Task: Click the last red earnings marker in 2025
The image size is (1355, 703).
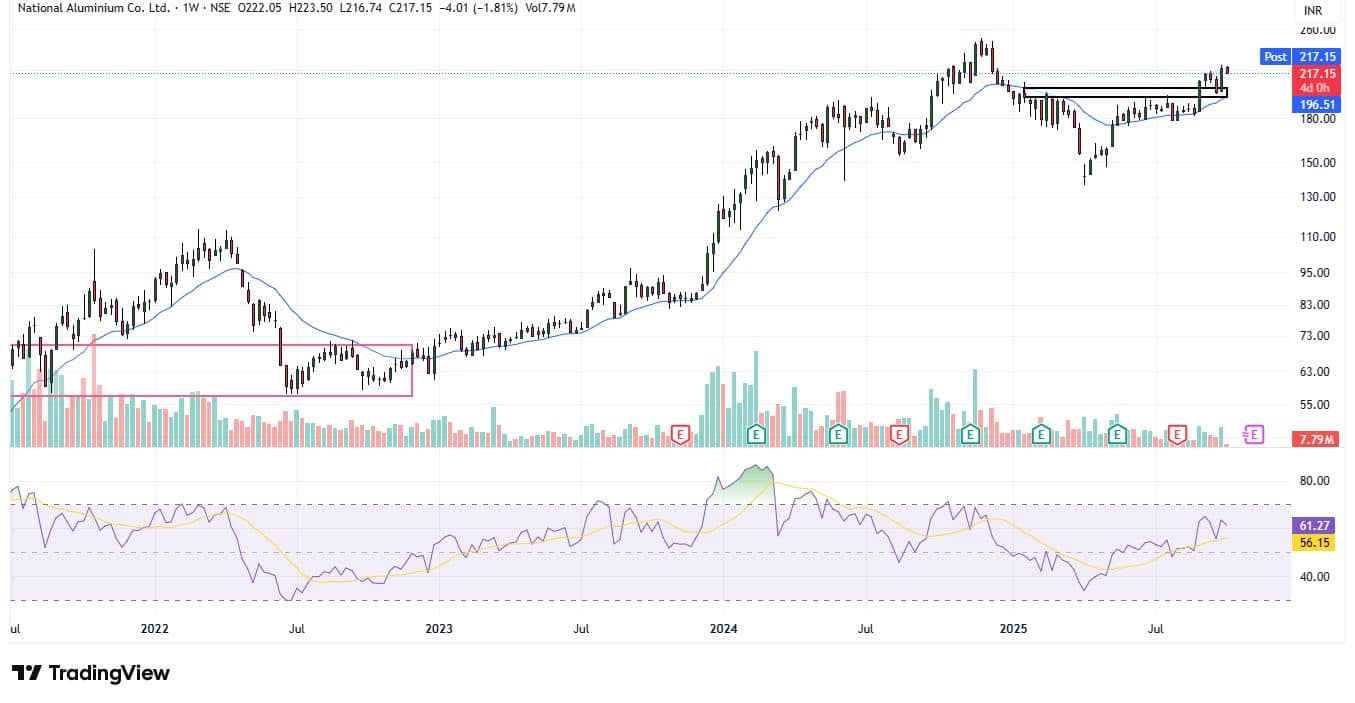Action: pyautogui.click(x=1177, y=434)
